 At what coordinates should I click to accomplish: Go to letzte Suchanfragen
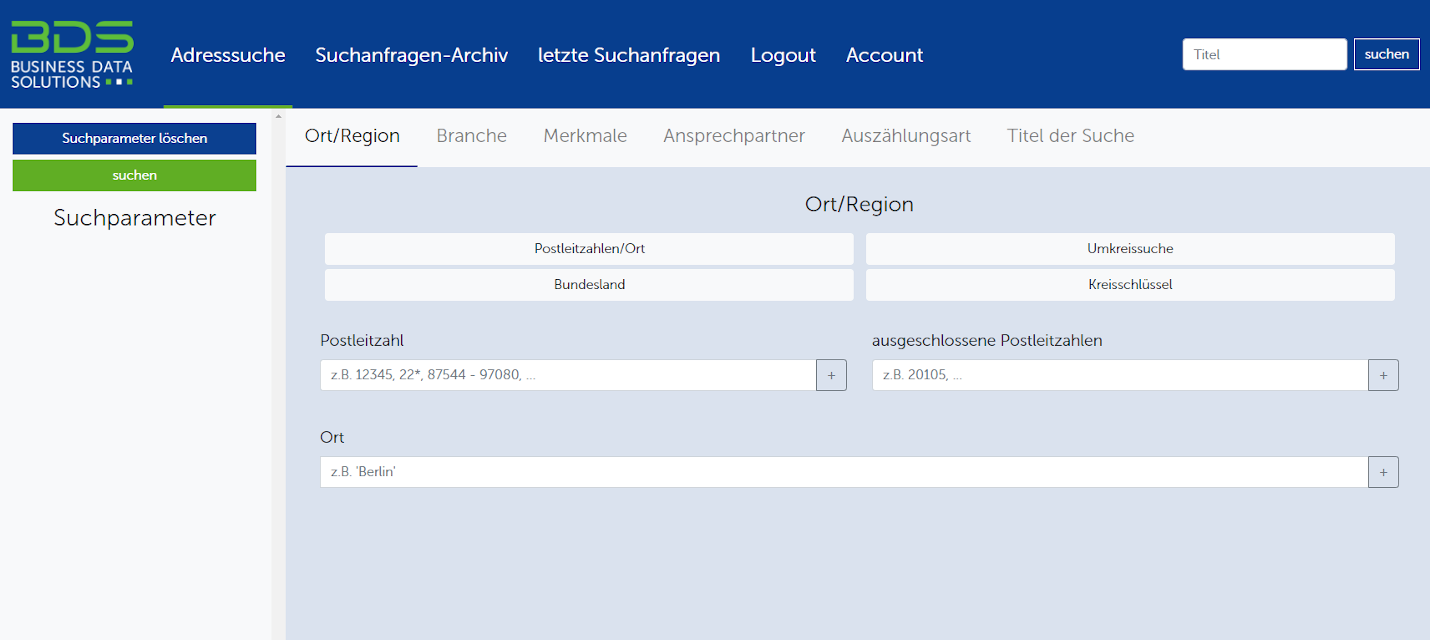(x=629, y=55)
